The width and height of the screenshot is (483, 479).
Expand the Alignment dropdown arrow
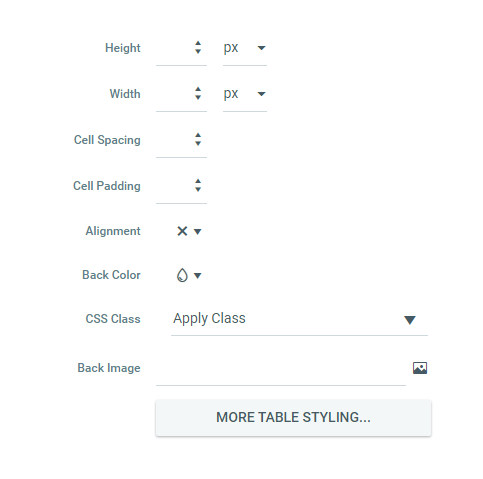tap(198, 232)
